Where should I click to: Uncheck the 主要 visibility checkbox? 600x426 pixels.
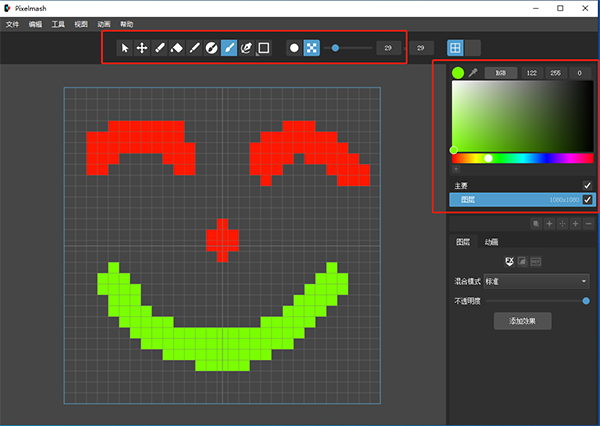tap(587, 185)
